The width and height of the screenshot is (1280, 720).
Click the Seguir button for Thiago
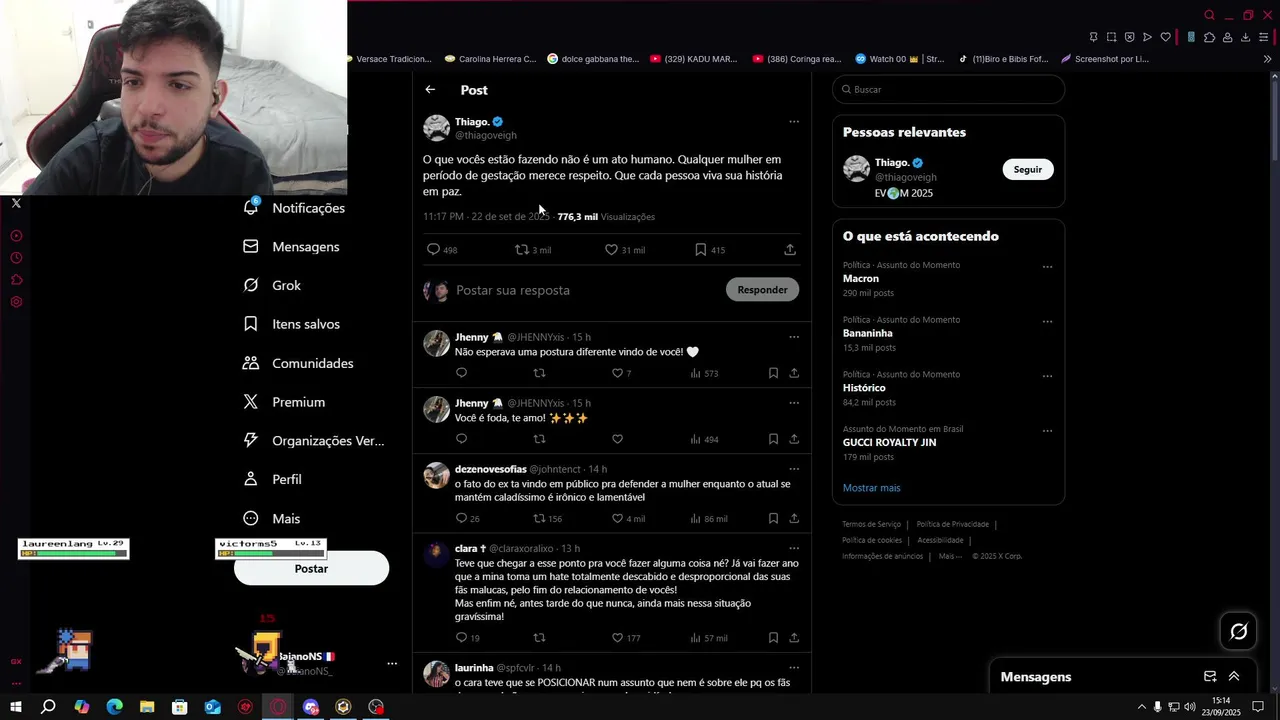point(1028,170)
